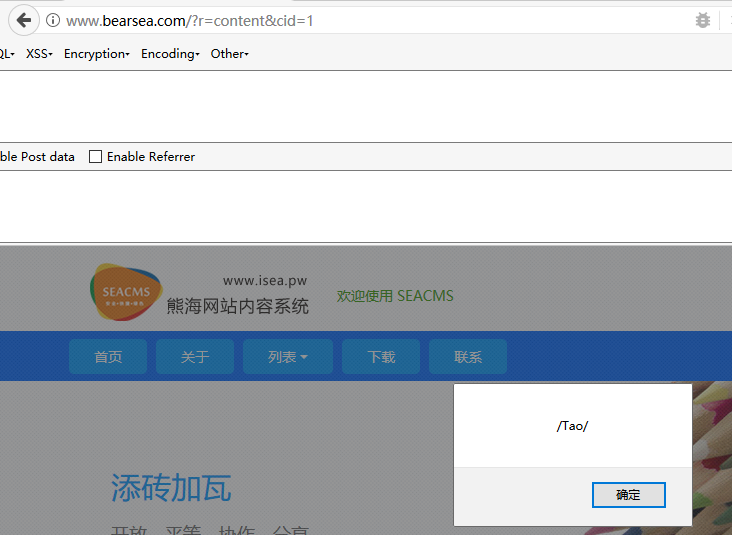Open the 联系 navigation item
Viewport: 732px width, 535px height.
[468, 357]
